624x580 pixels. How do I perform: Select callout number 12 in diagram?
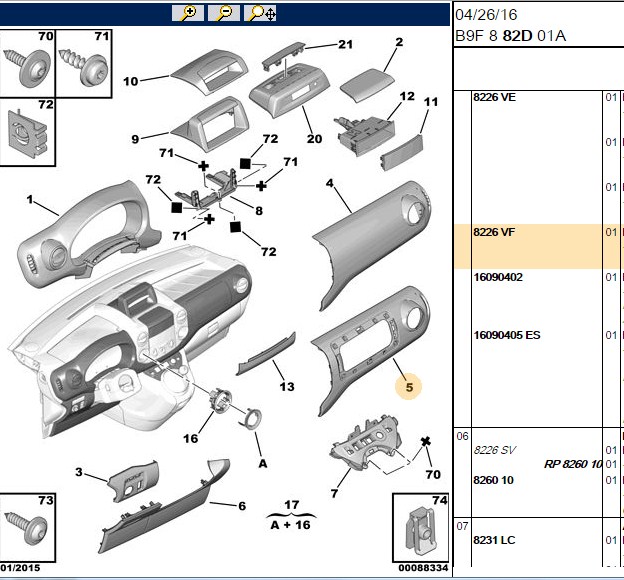click(x=407, y=96)
